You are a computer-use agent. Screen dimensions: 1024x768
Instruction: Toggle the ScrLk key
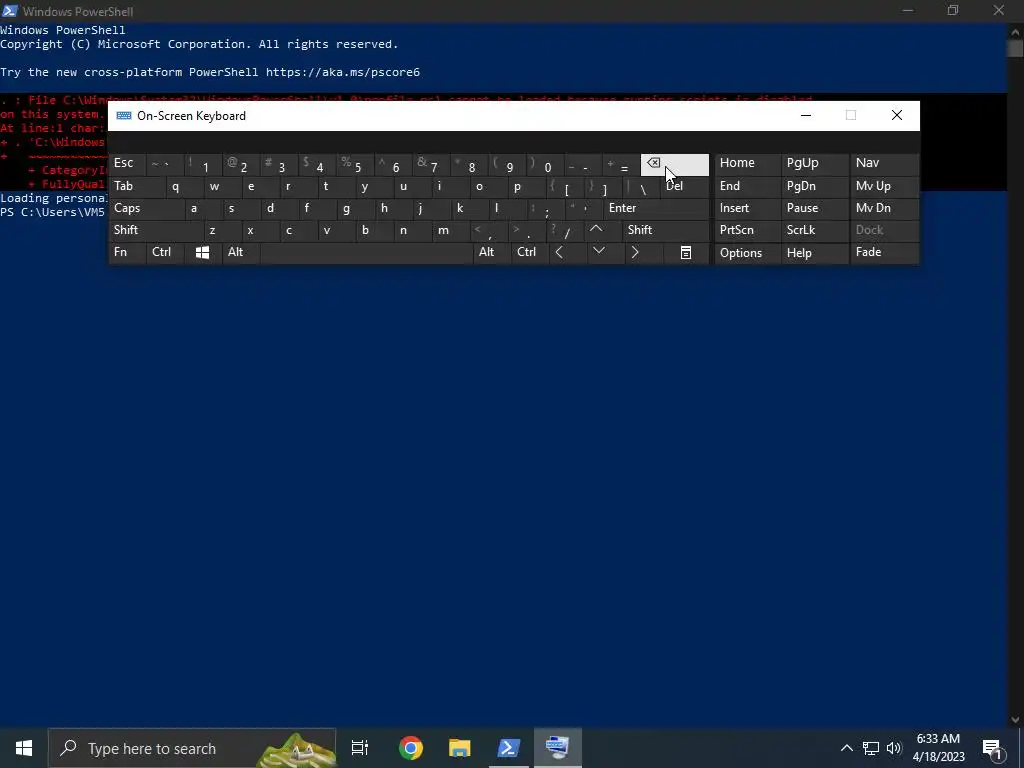[x=814, y=230]
